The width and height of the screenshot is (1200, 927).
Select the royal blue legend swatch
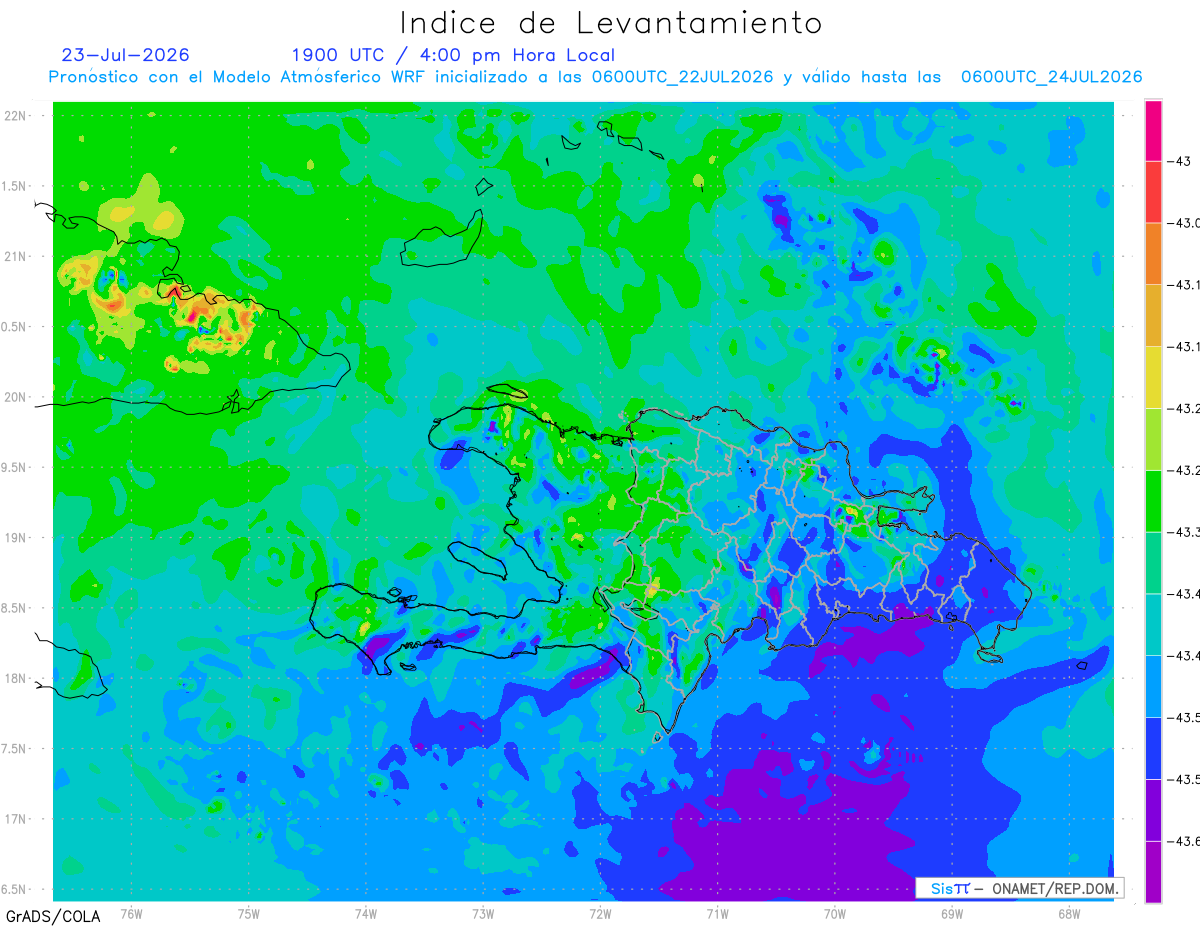(1153, 748)
